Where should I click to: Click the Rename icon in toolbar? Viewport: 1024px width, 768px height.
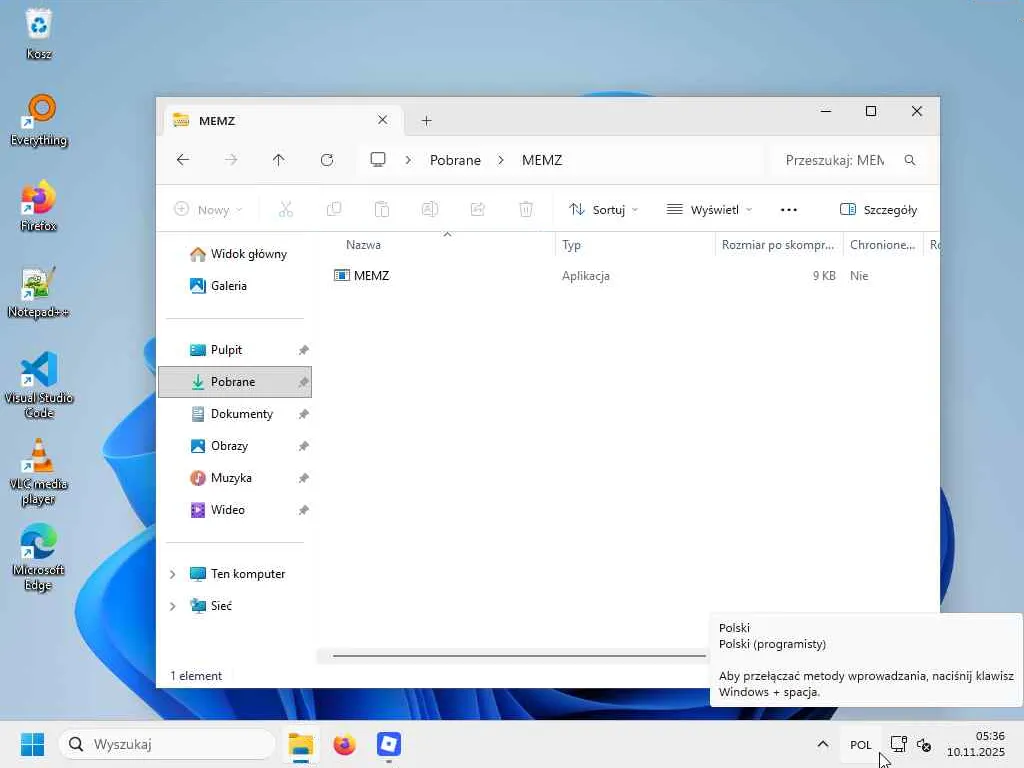point(430,210)
